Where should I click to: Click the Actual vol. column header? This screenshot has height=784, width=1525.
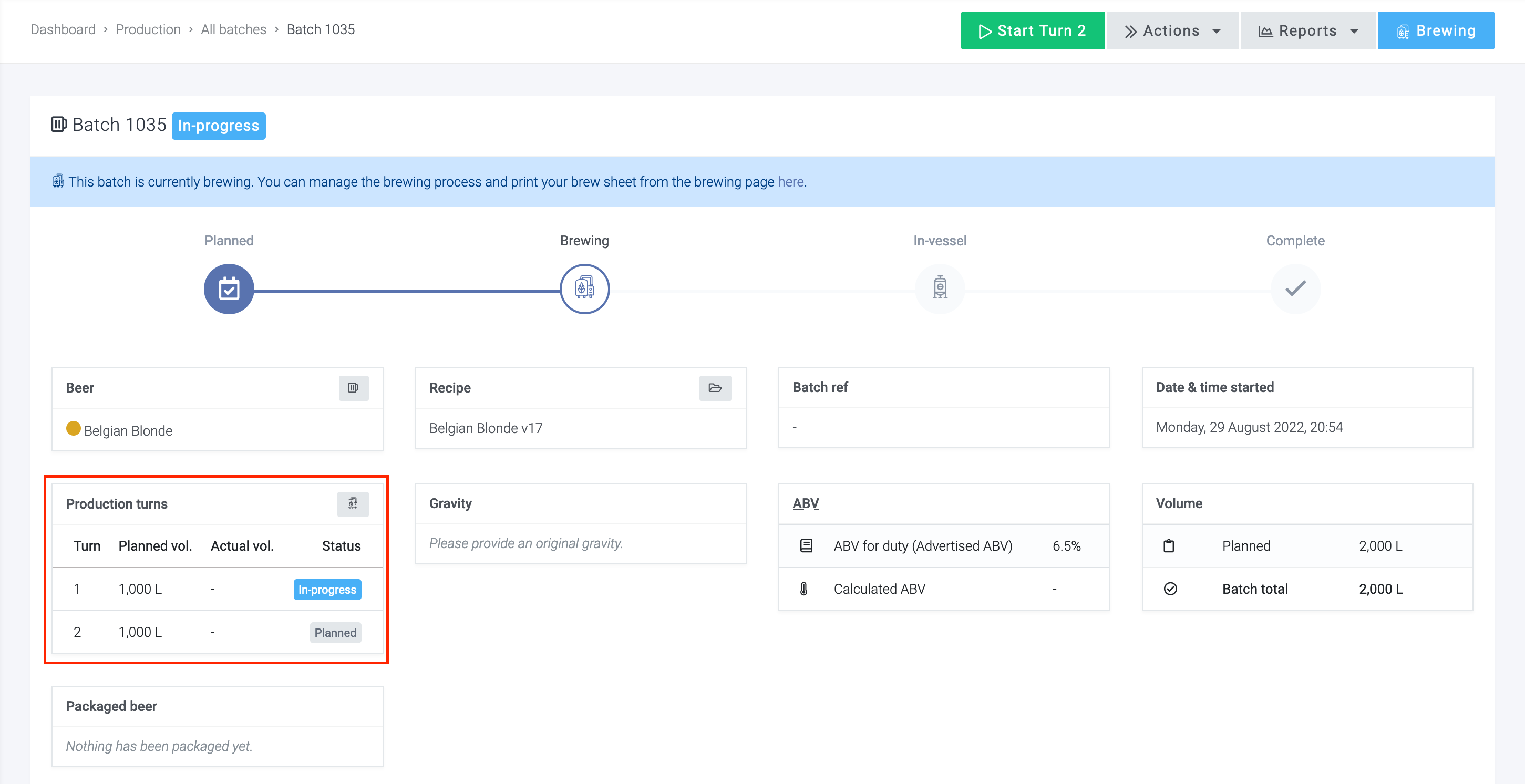[242, 546]
